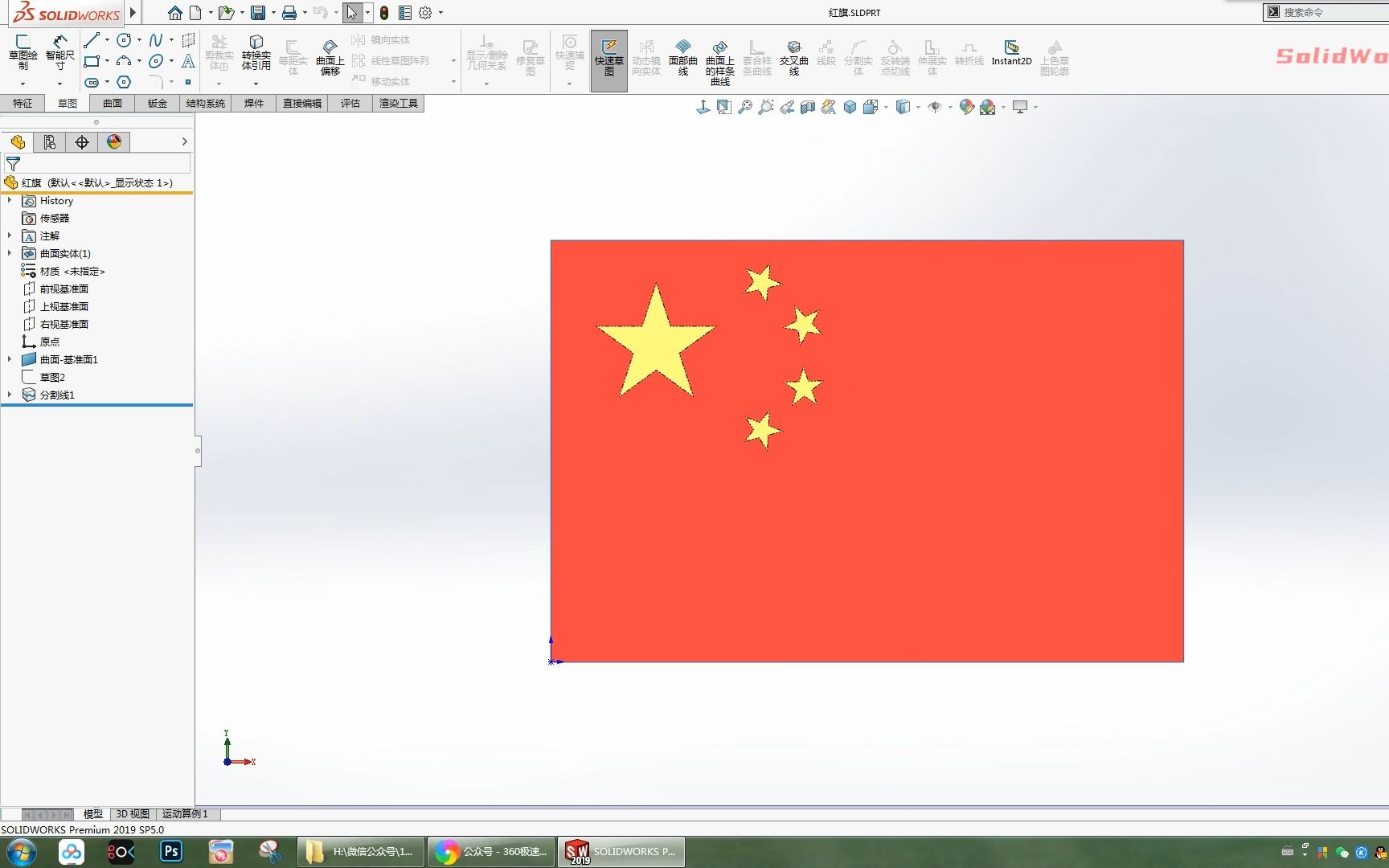Click the Open file icon
This screenshot has height=868, width=1389.
(x=226, y=13)
